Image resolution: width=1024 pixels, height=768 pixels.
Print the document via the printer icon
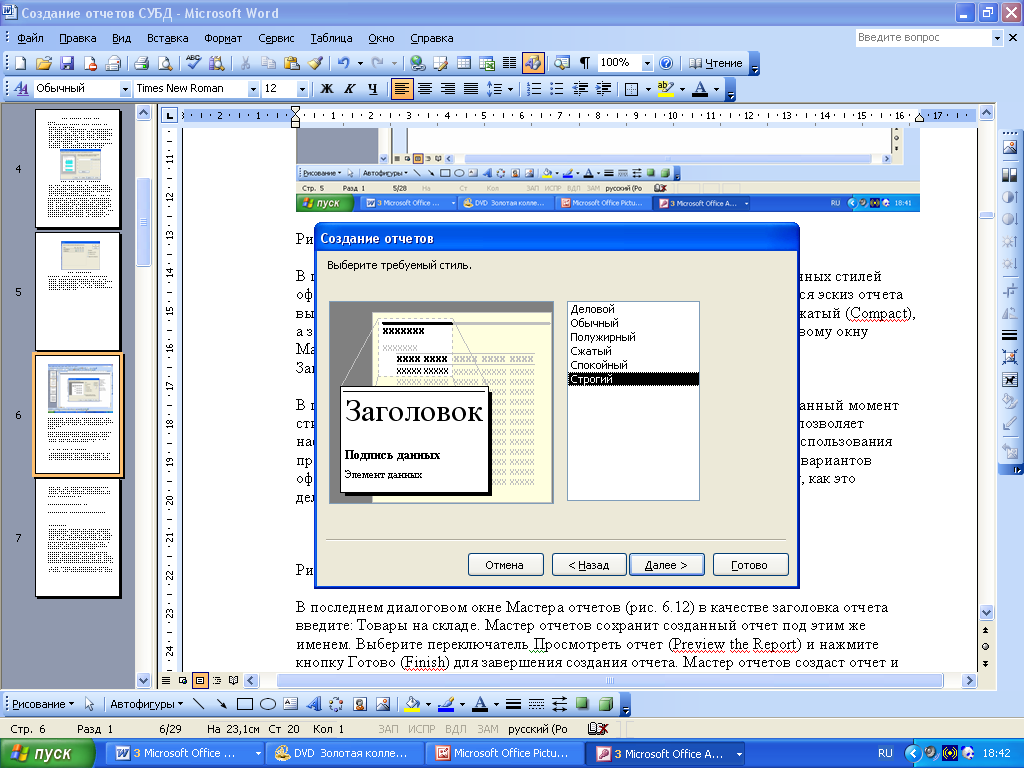coord(141,63)
